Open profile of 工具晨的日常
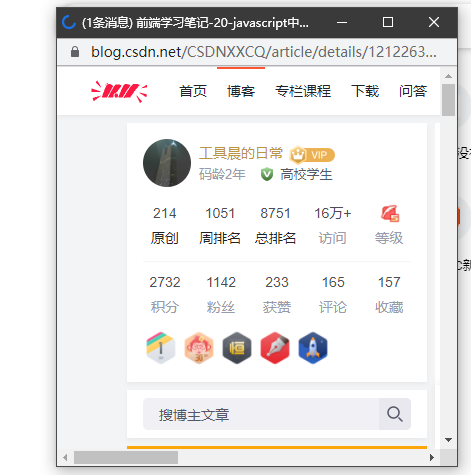 (x=241, y=153)
